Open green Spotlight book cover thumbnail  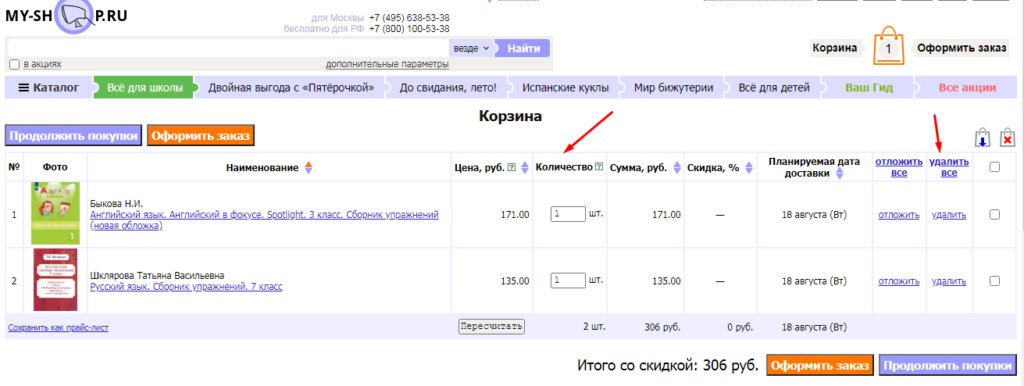click(x=56, y=214)
